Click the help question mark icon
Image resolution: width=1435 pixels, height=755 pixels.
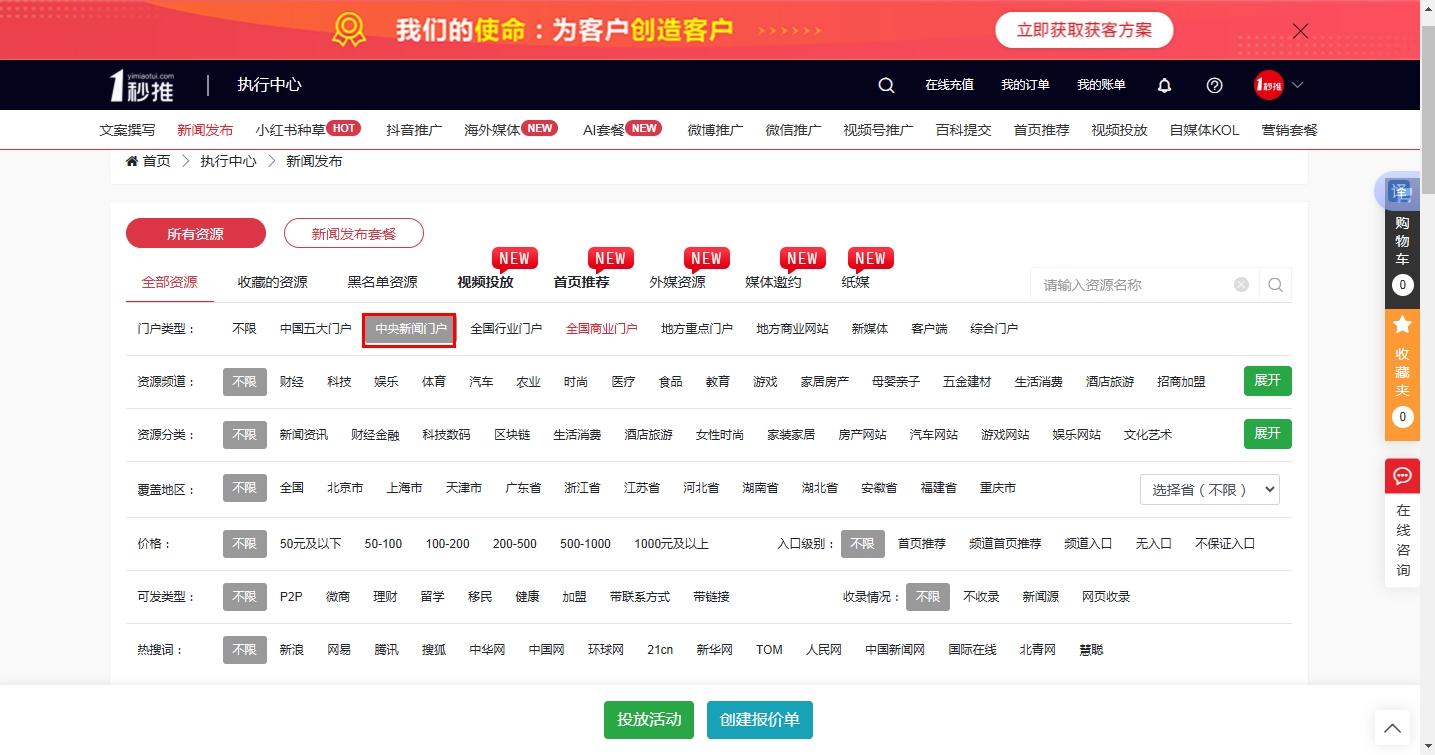[x=1214, y=85]
